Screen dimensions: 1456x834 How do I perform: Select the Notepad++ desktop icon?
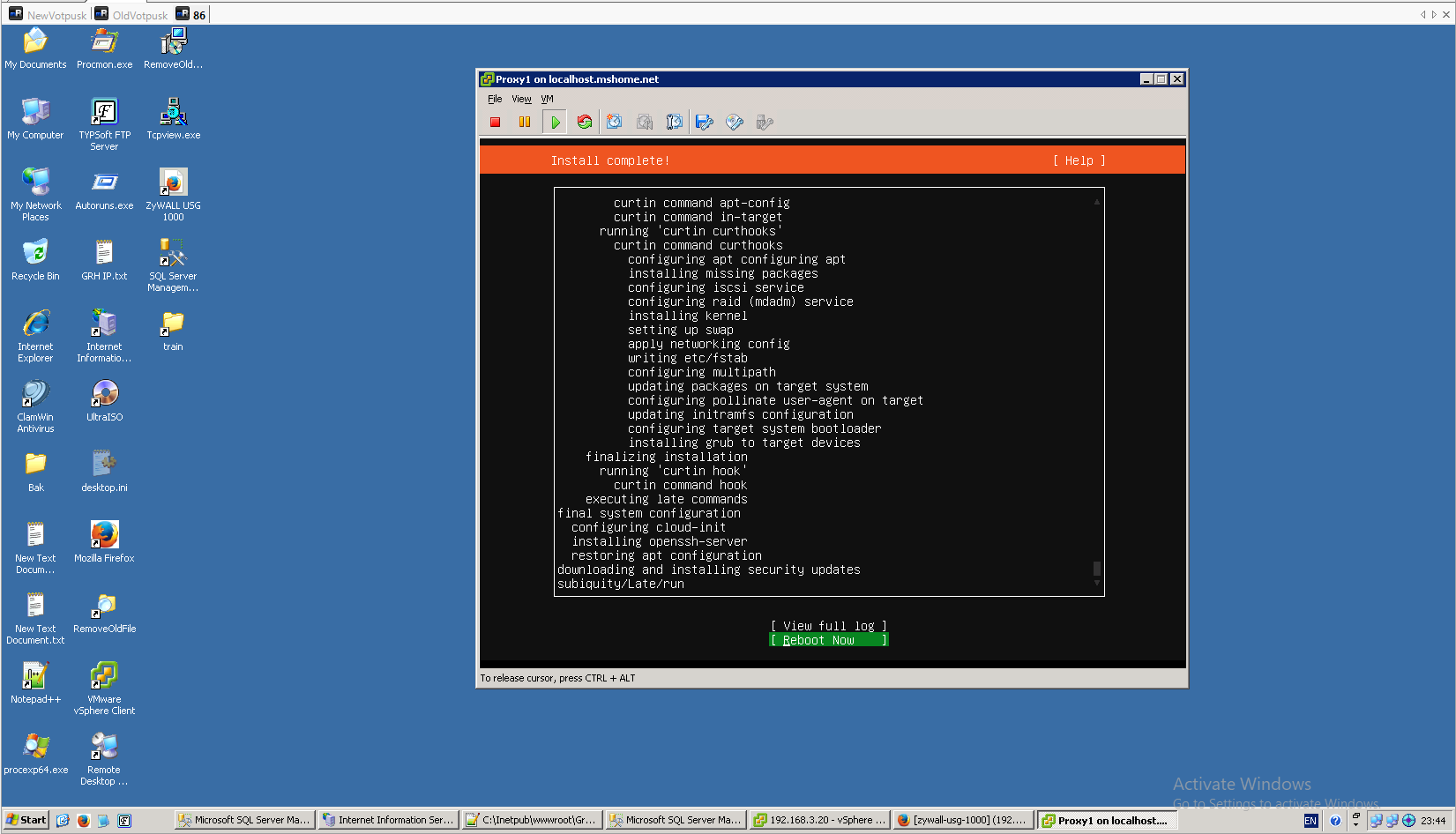[35, 683]
